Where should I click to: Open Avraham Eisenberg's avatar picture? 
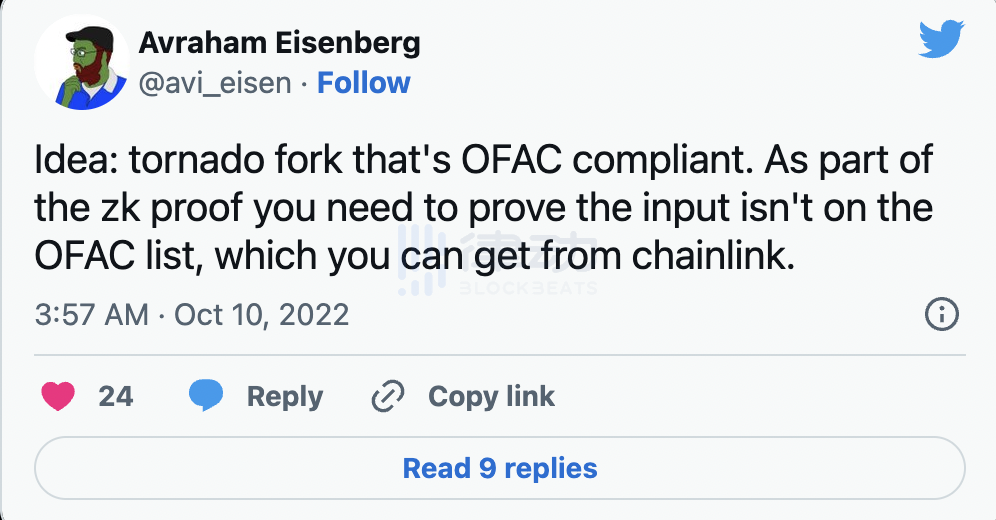coord(82,63)
